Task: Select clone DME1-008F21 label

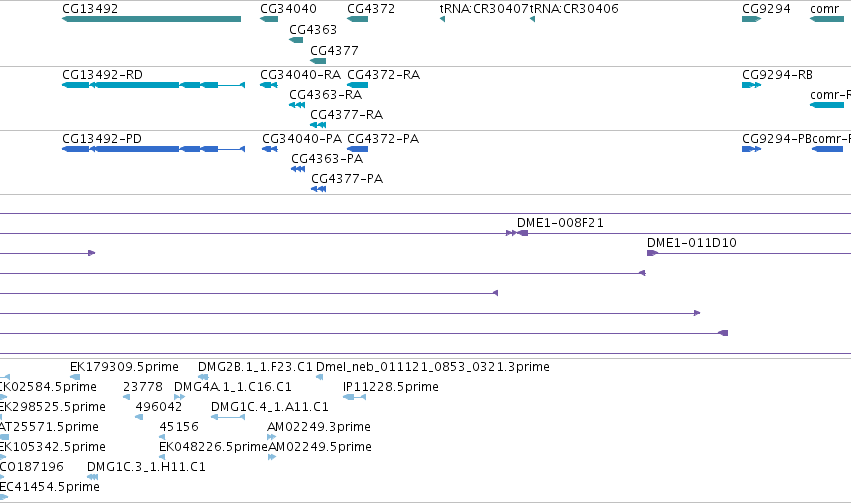Action: (x=560, y=222)
